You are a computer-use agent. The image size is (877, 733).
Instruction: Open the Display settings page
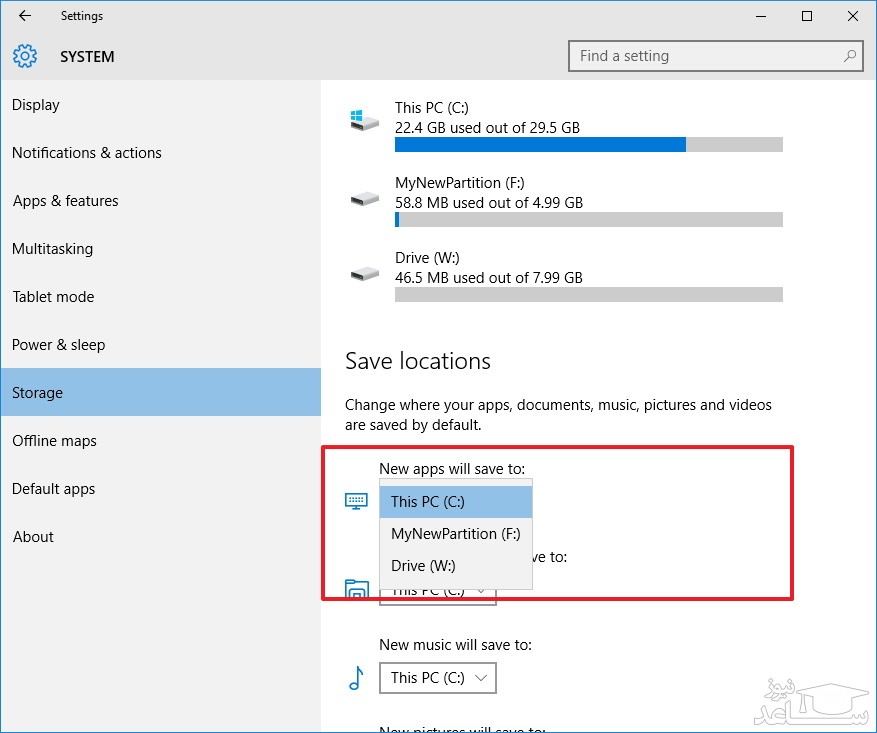pyautogui.click(x=36, y=105)
